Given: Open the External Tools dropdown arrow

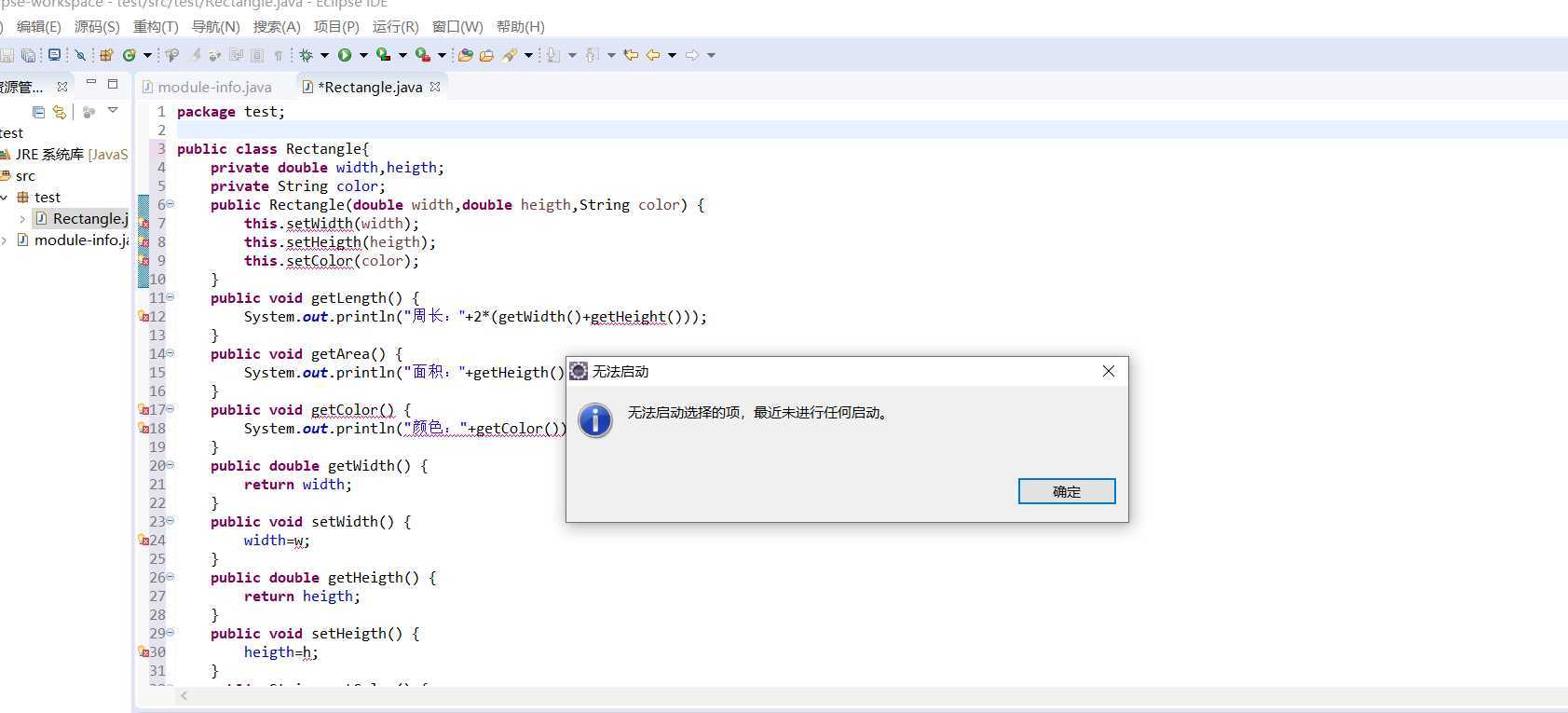Looking at the screenshot, I should (442, 55).
